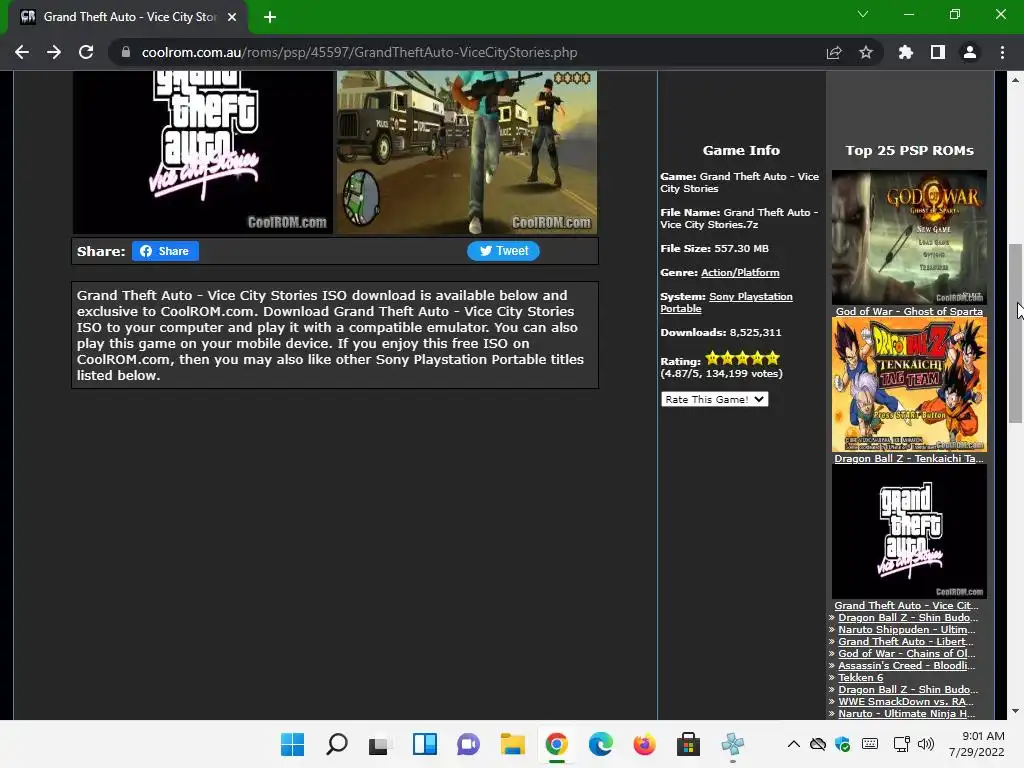Image resolution: width=1024 pixels, height=768 pixels.
Task: Select Grand Theft Auto Vice City tab
Action: [129, 17]
